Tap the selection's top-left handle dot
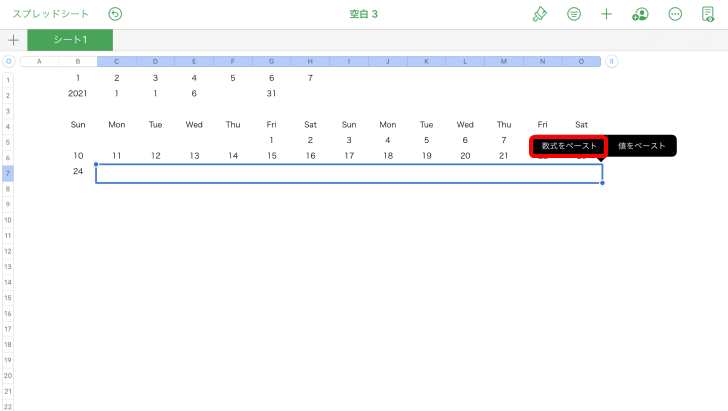The height and width of the screenshot is (411, 728). click(96, 164)
